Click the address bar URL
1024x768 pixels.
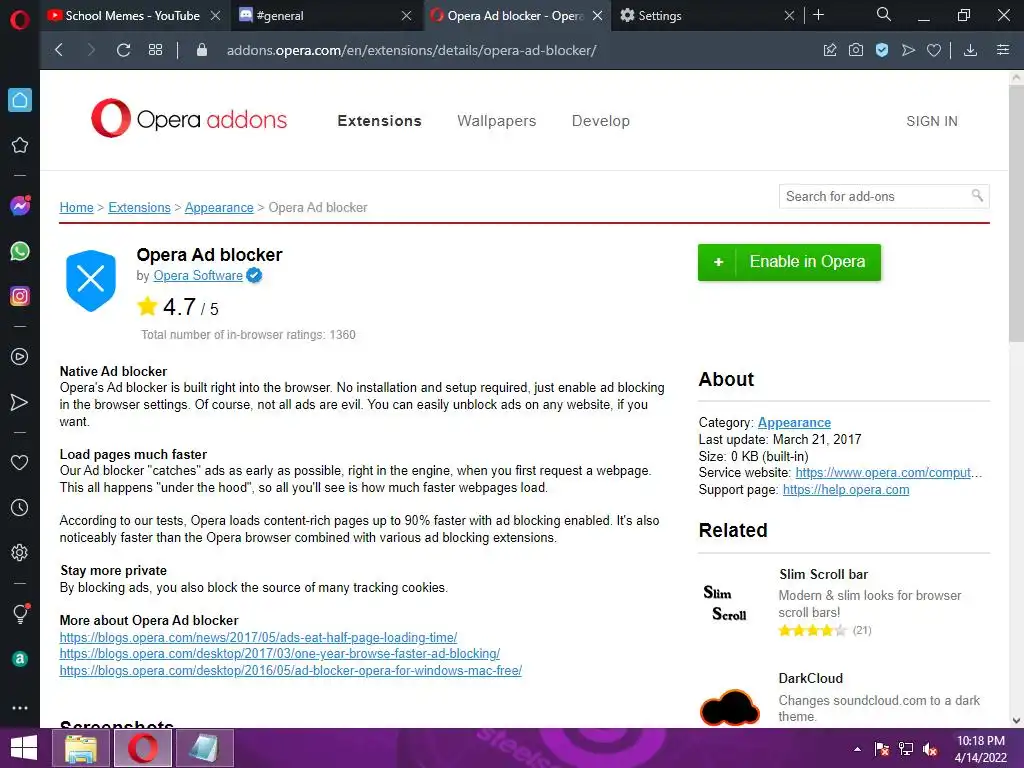pos(411,50)
